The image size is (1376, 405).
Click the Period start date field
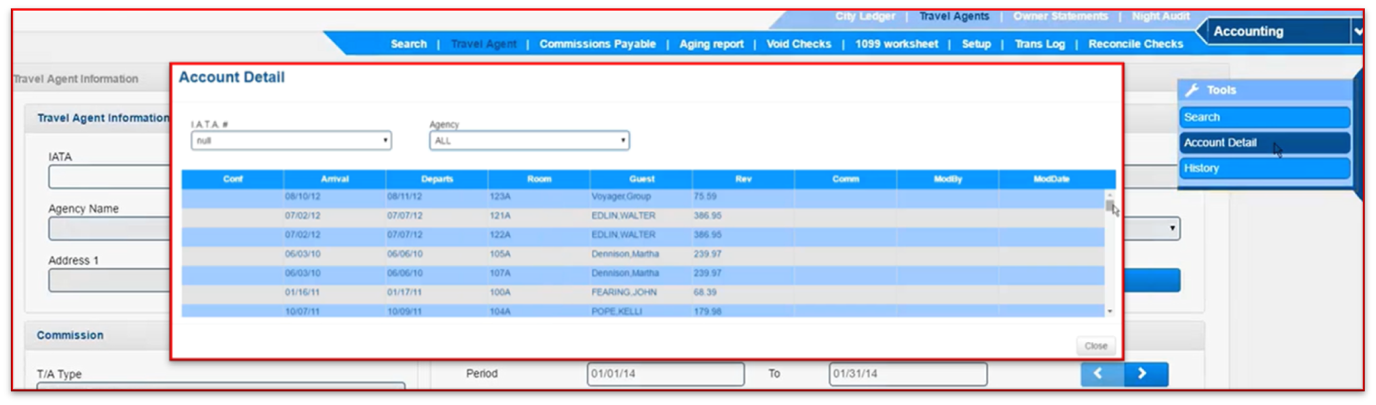(665, 374)
